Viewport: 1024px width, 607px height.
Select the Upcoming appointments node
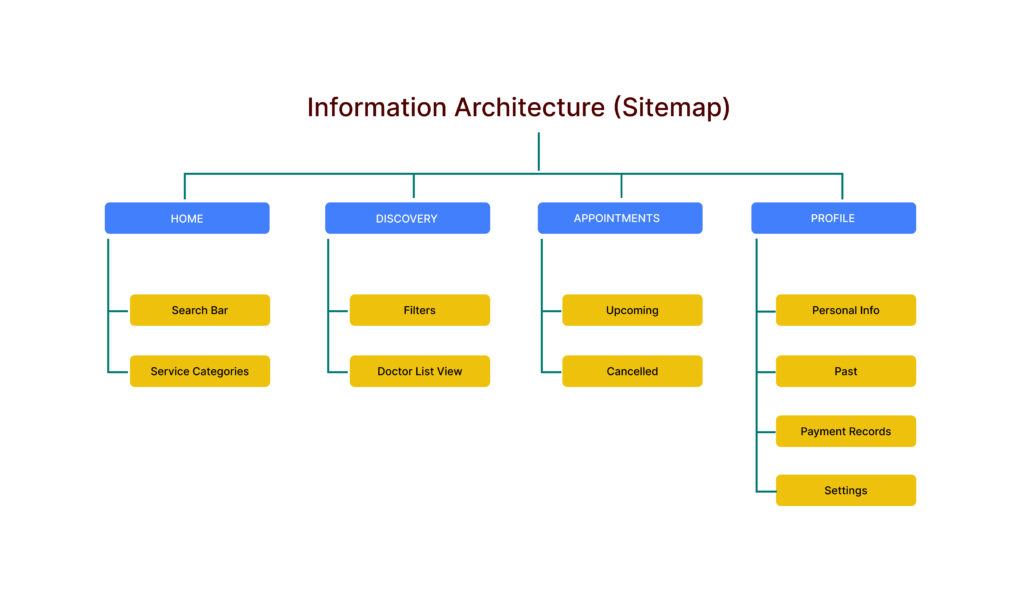(x=632, y=310)
